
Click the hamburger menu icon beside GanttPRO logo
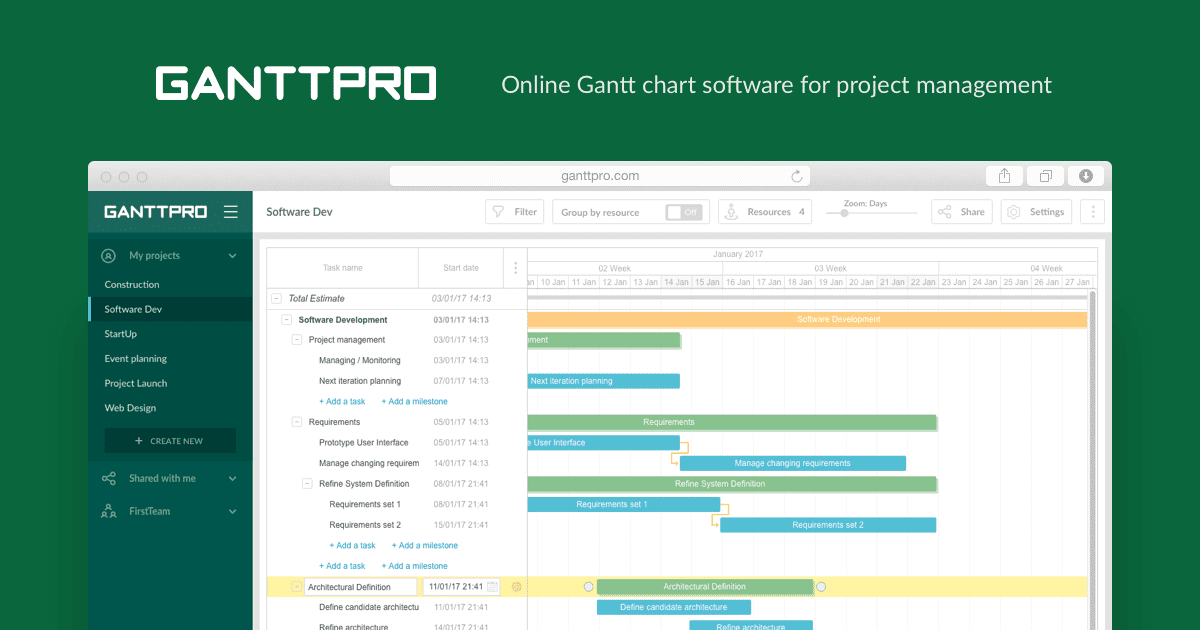[x=231, y=212]
